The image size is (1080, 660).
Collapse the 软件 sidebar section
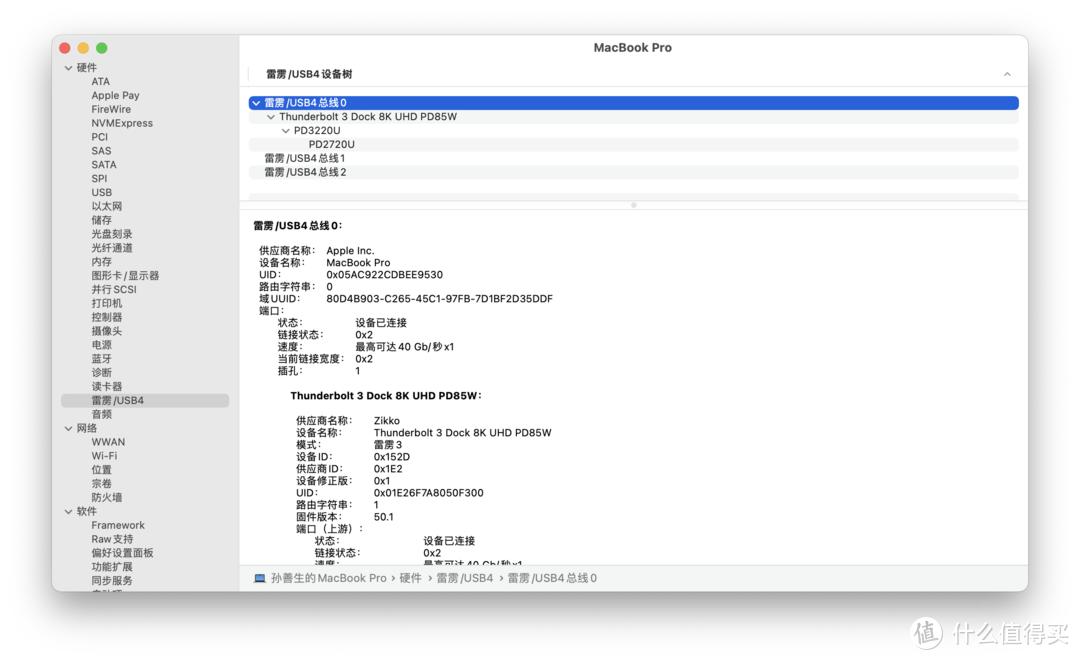point(66,510)
